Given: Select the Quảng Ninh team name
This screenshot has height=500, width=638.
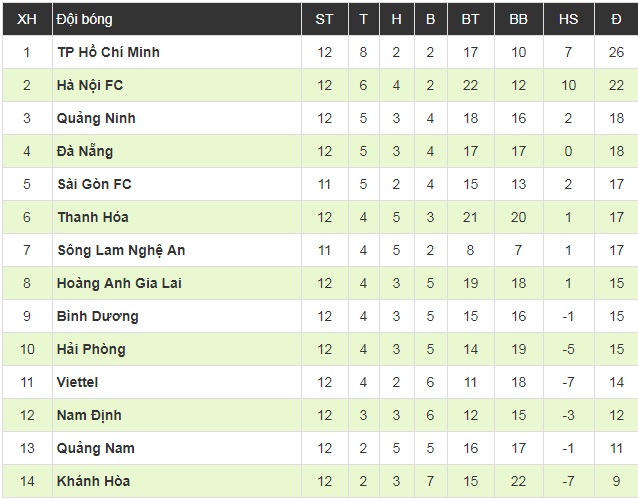Looking at the screenshot, I should click(x=96, y=118).
